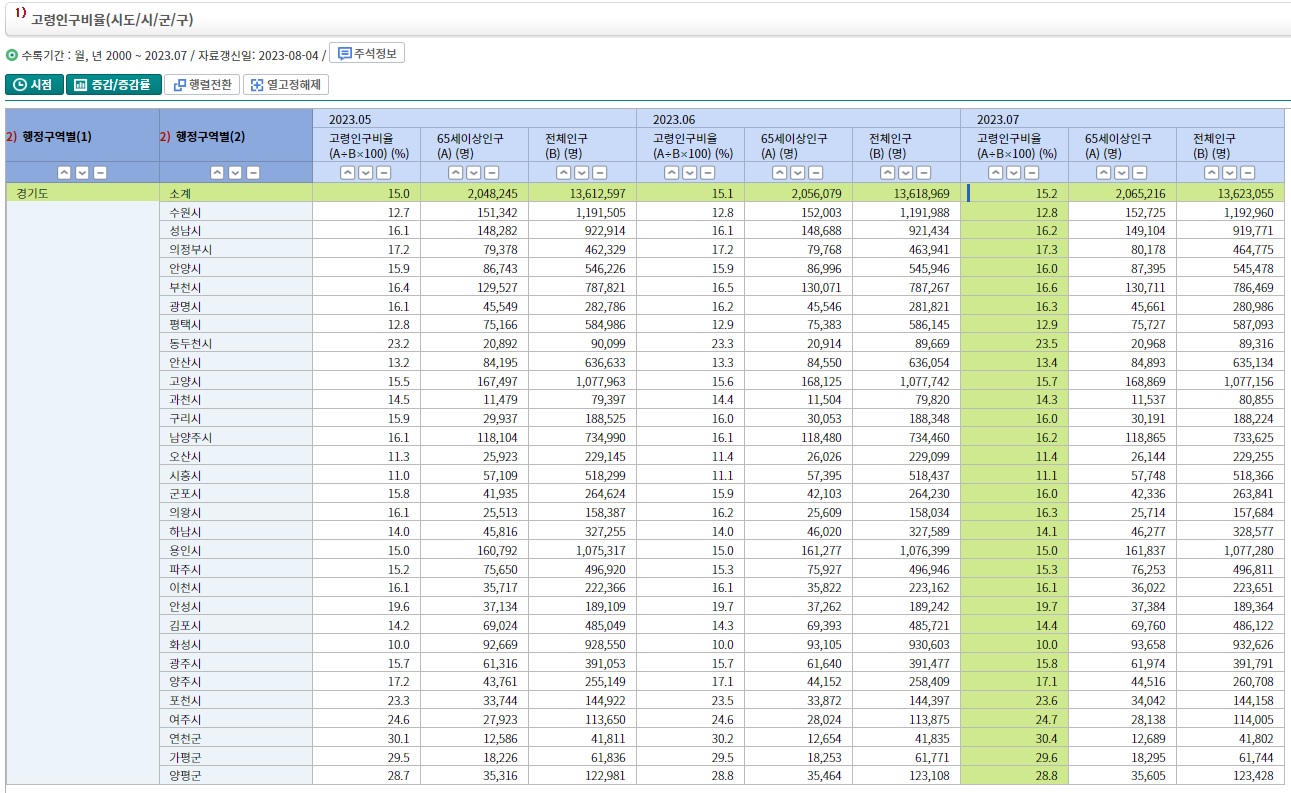Screen dimensions: 1291x793
Task: Click the 30.4 ratio cell for 연천군
Action: tap(1015, 738)
